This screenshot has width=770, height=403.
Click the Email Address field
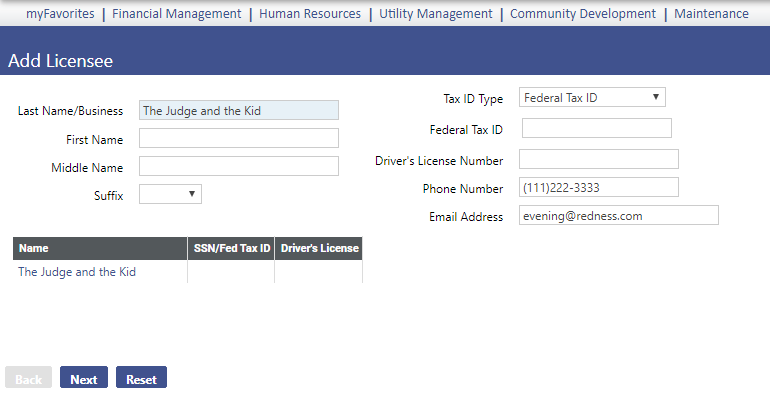pos(618,215)
